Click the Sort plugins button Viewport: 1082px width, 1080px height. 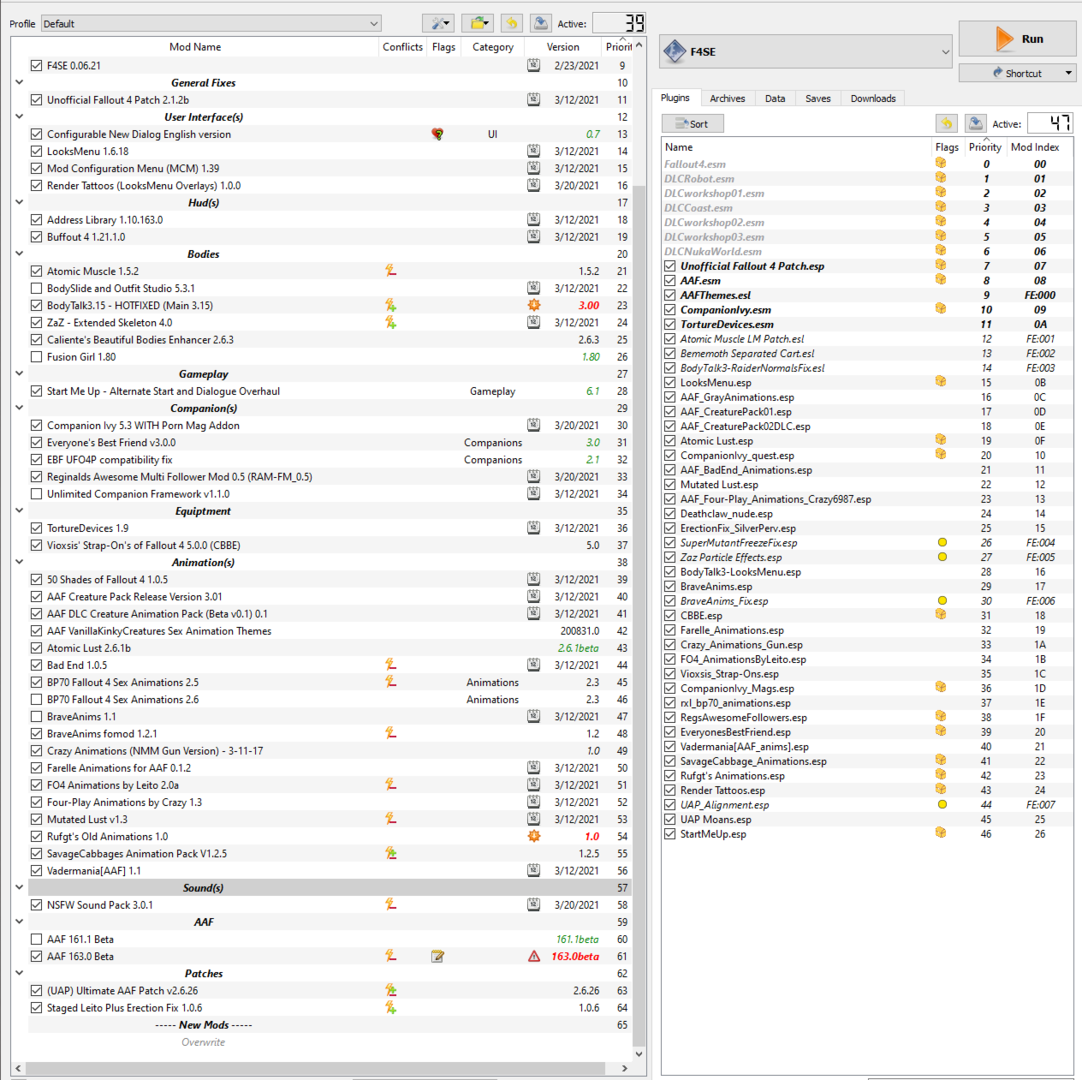tap(693, 124)
